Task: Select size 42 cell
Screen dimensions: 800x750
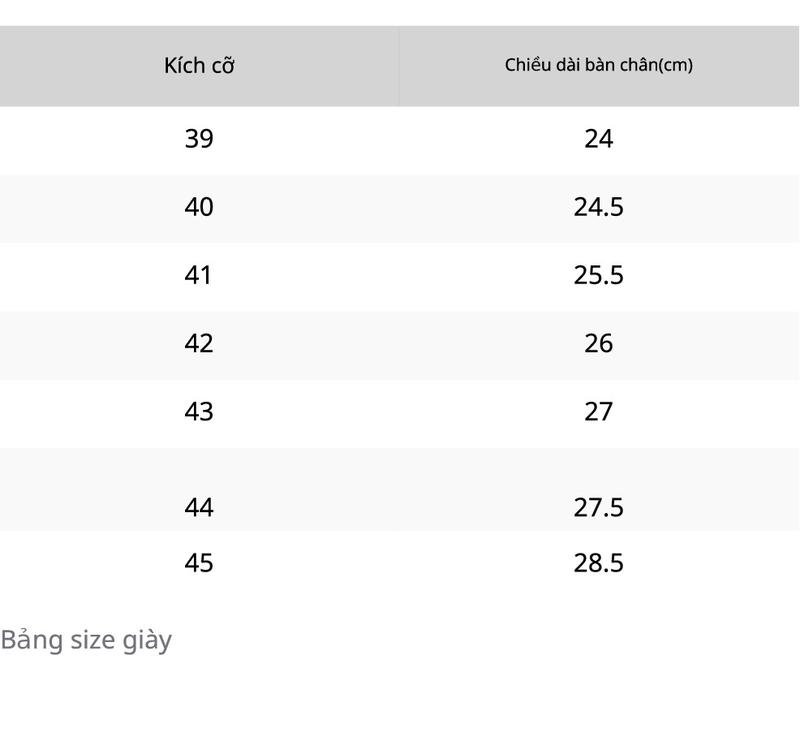Action: pos(199,343)
